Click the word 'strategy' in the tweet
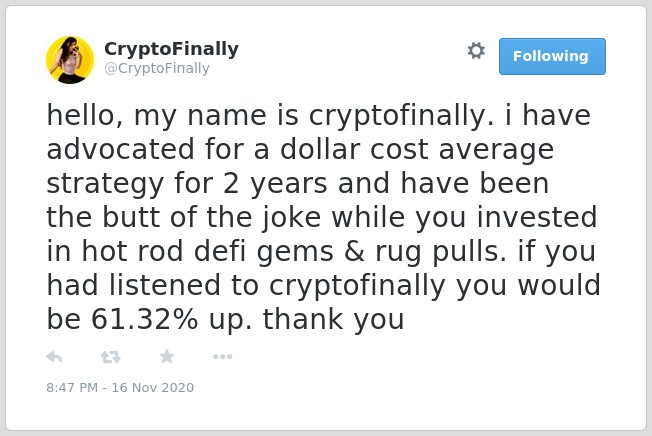The width and height of the screenshot is (652, 436). click(105, 184)
